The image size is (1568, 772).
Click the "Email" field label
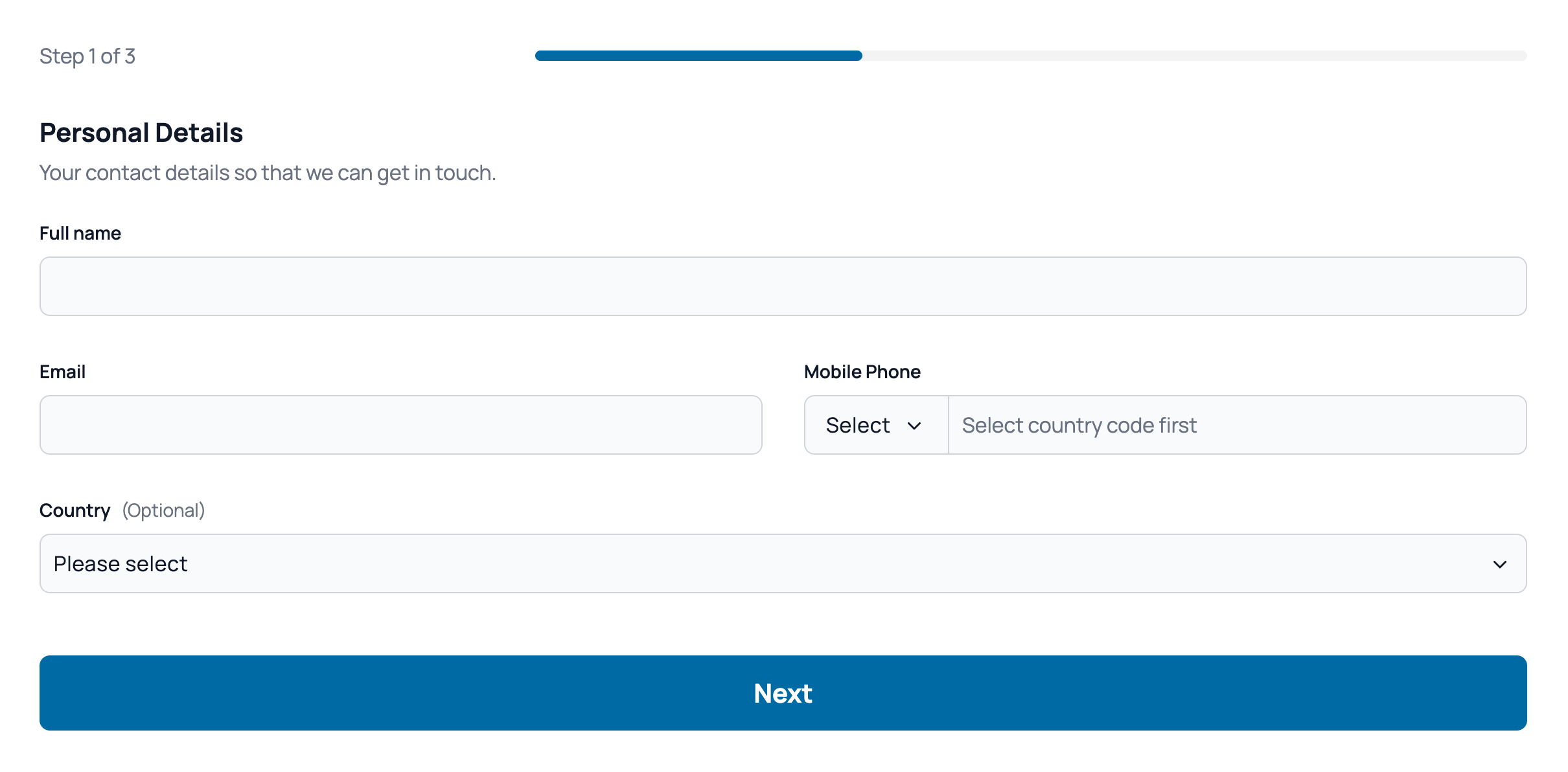click(x=62, y=372)
